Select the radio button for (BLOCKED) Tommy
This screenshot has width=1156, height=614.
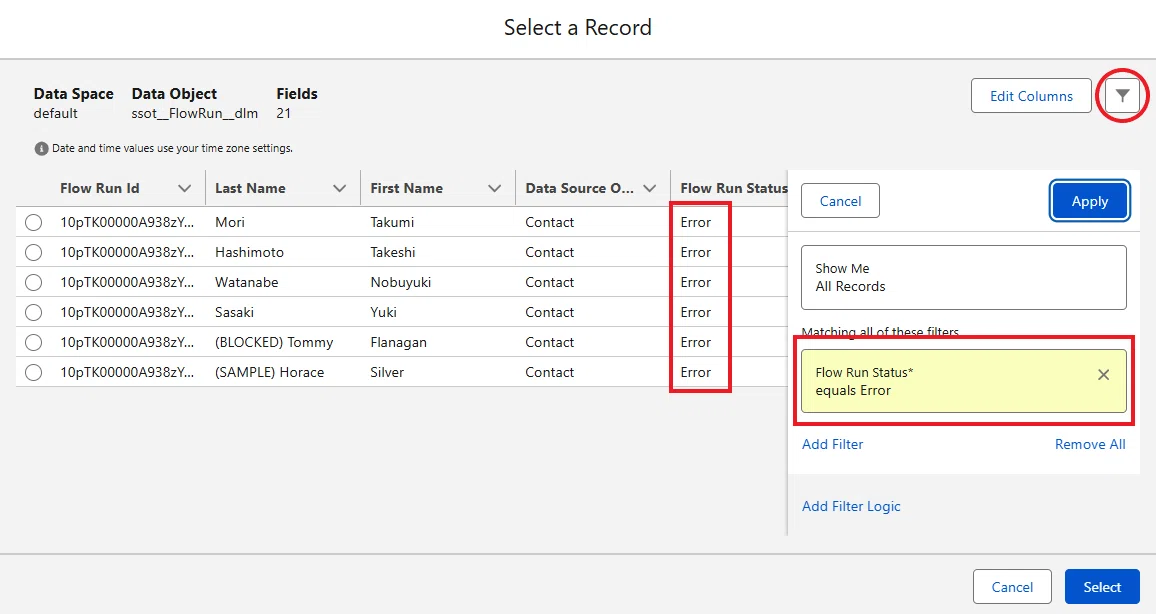(33, 343)
